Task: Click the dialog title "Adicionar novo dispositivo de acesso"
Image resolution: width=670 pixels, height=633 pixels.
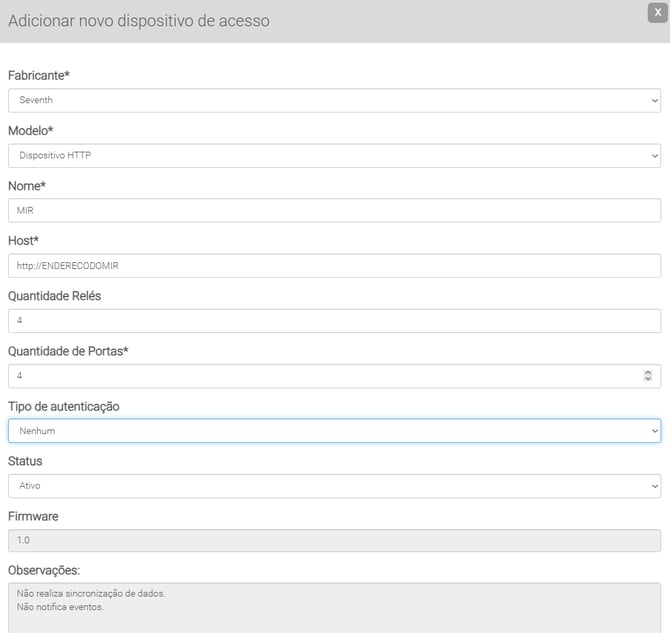Action: (x=138, y=20)
